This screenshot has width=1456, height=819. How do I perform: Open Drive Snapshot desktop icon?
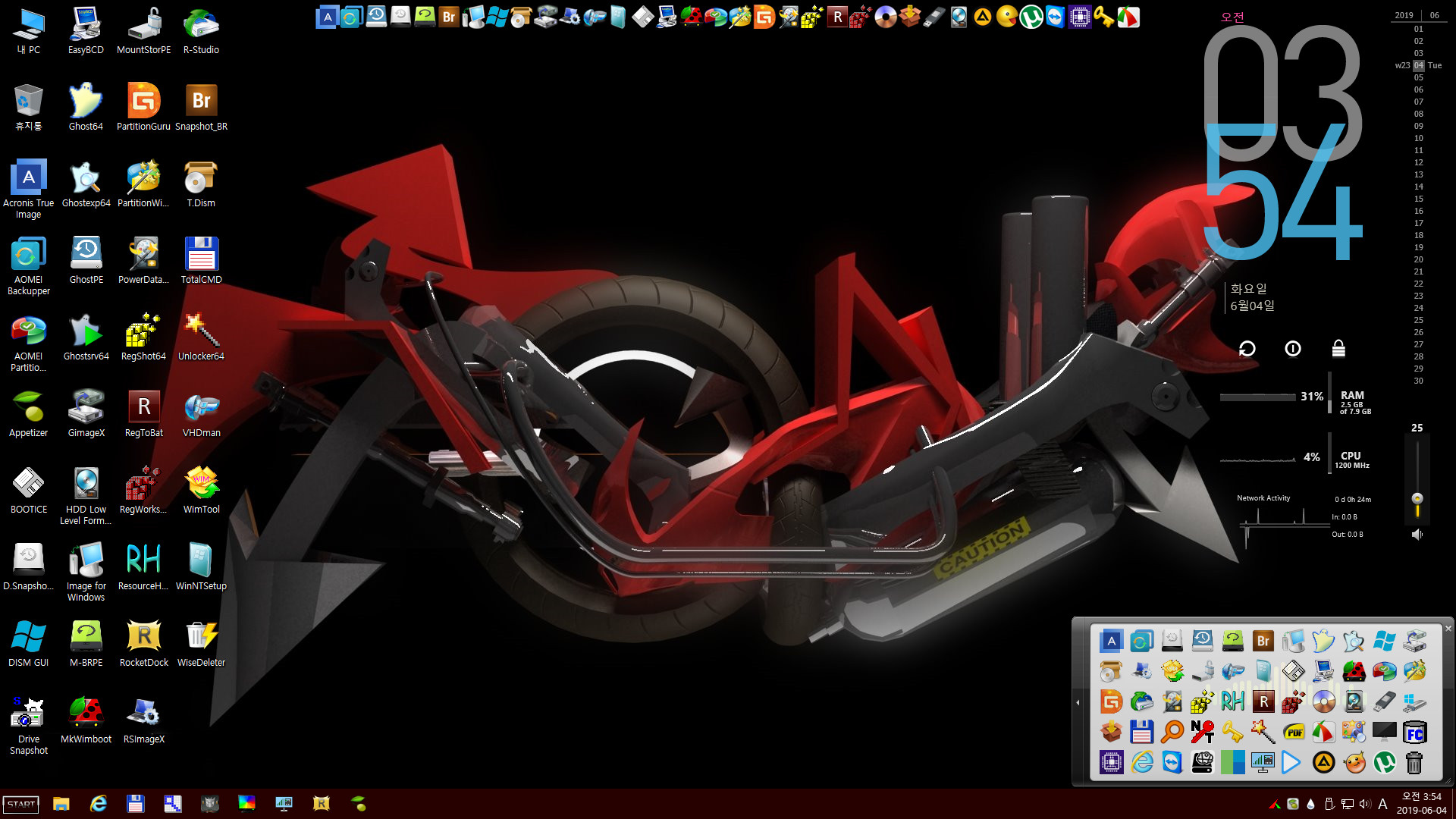click(x=29, y=726)
